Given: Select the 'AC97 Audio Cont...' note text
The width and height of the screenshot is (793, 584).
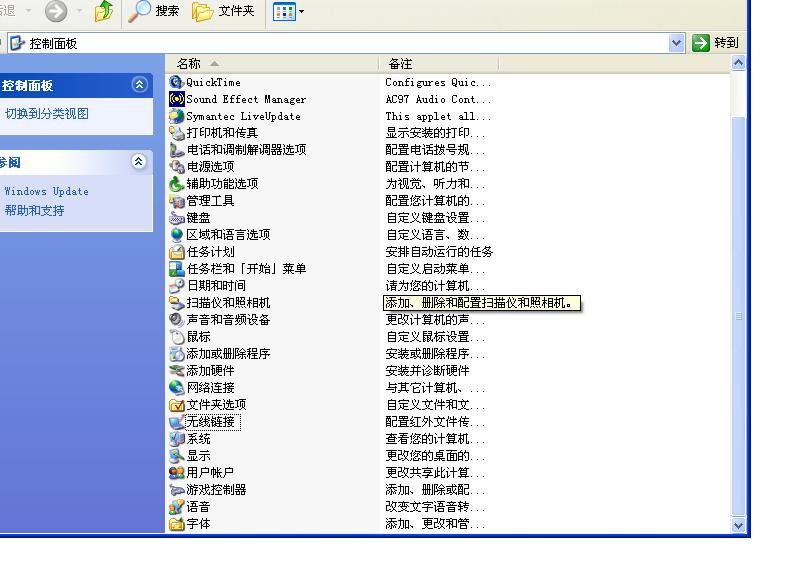Looking at the screenshot, I should click(x=438, y=99).
